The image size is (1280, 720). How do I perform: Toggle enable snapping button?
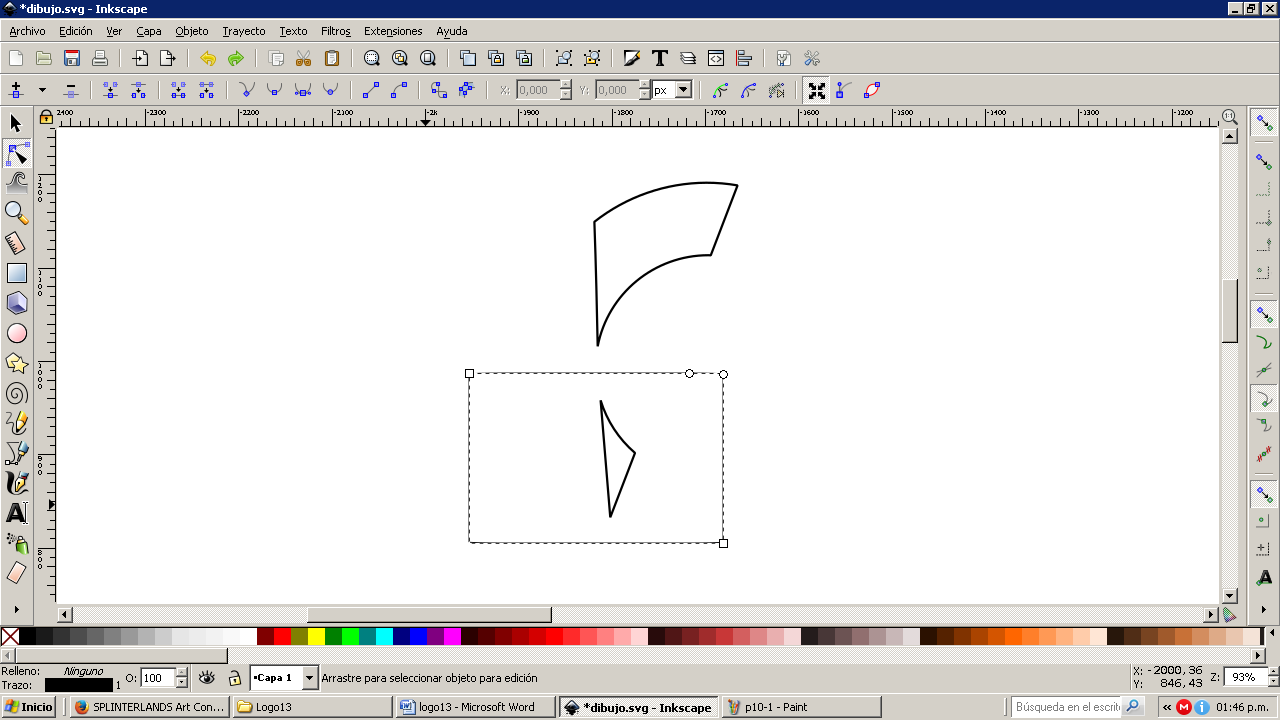pos(1264,123)
